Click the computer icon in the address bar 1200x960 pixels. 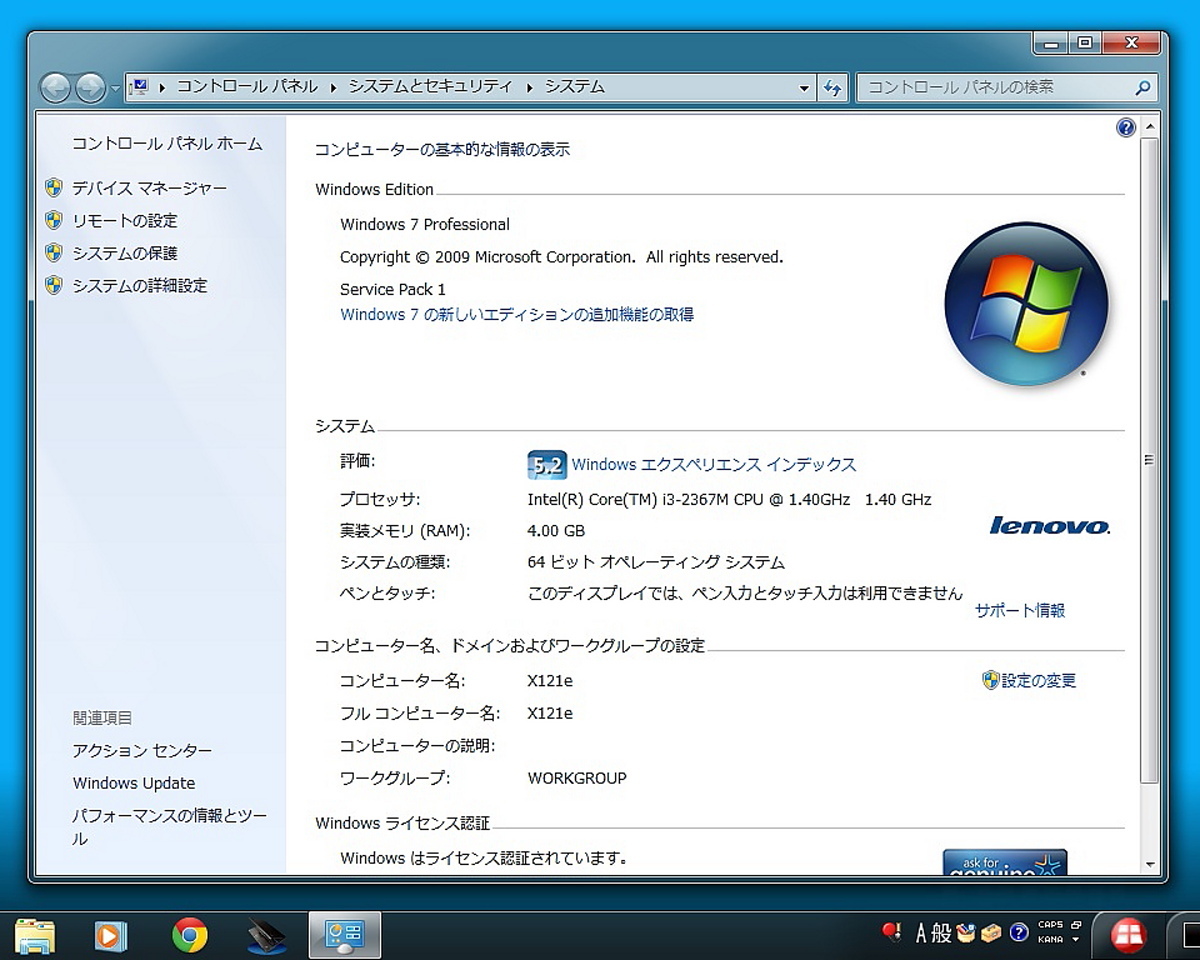(x=140, y=87)
